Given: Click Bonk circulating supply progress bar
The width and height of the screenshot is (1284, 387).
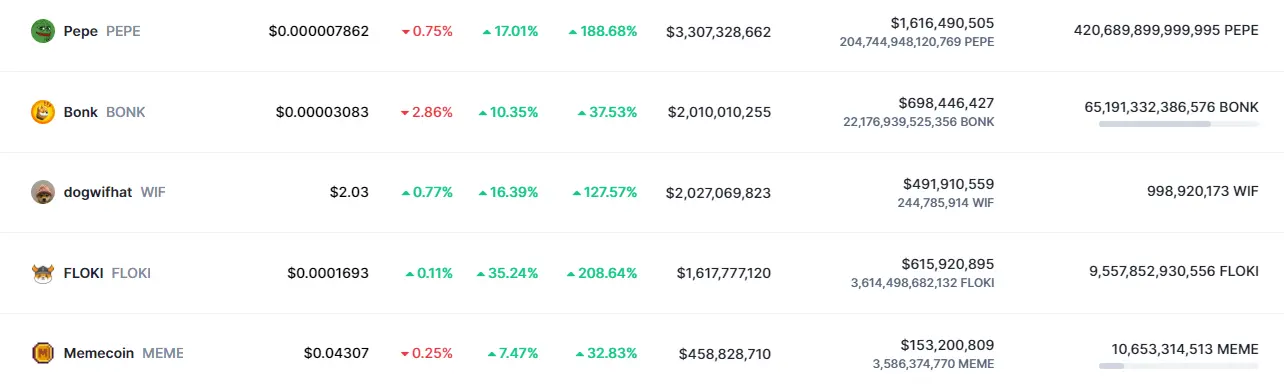Looking at the screenshot, I should click(x=1178, y=124).
